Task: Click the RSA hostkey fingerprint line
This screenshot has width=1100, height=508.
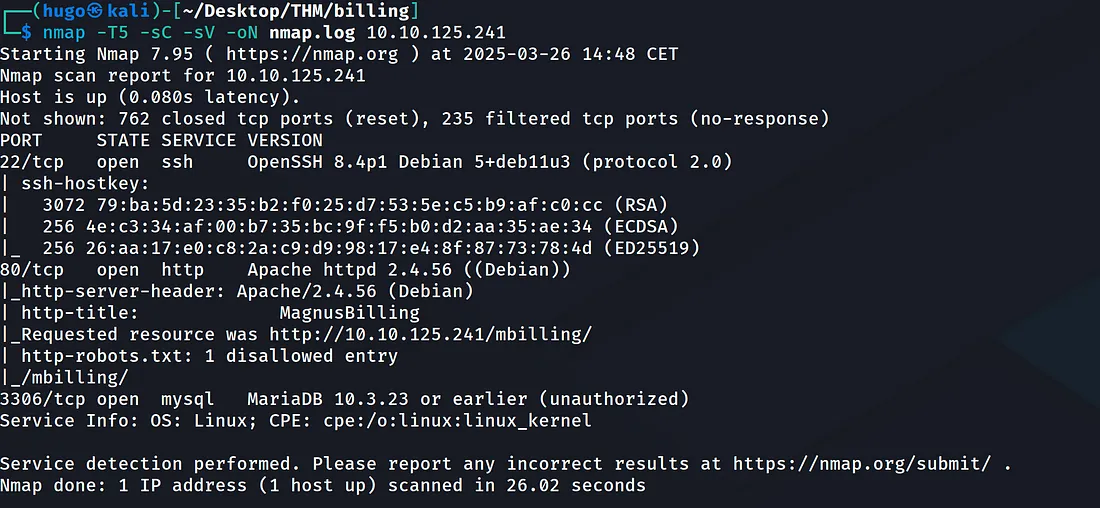Action: pyautogui.click(x=334, y=205)
